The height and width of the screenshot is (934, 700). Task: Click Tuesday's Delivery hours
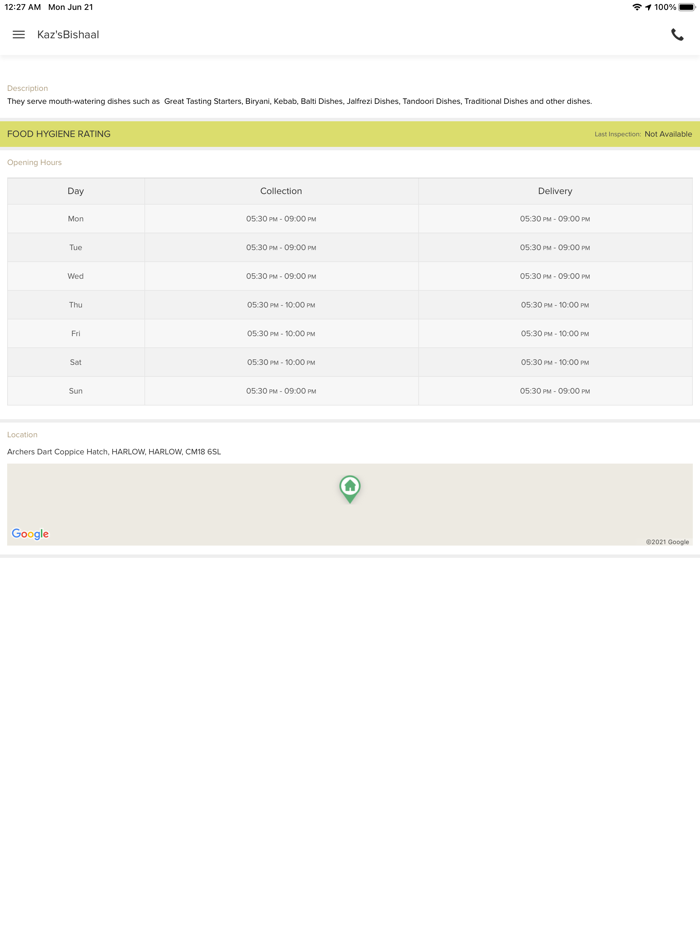coord(555,247)
